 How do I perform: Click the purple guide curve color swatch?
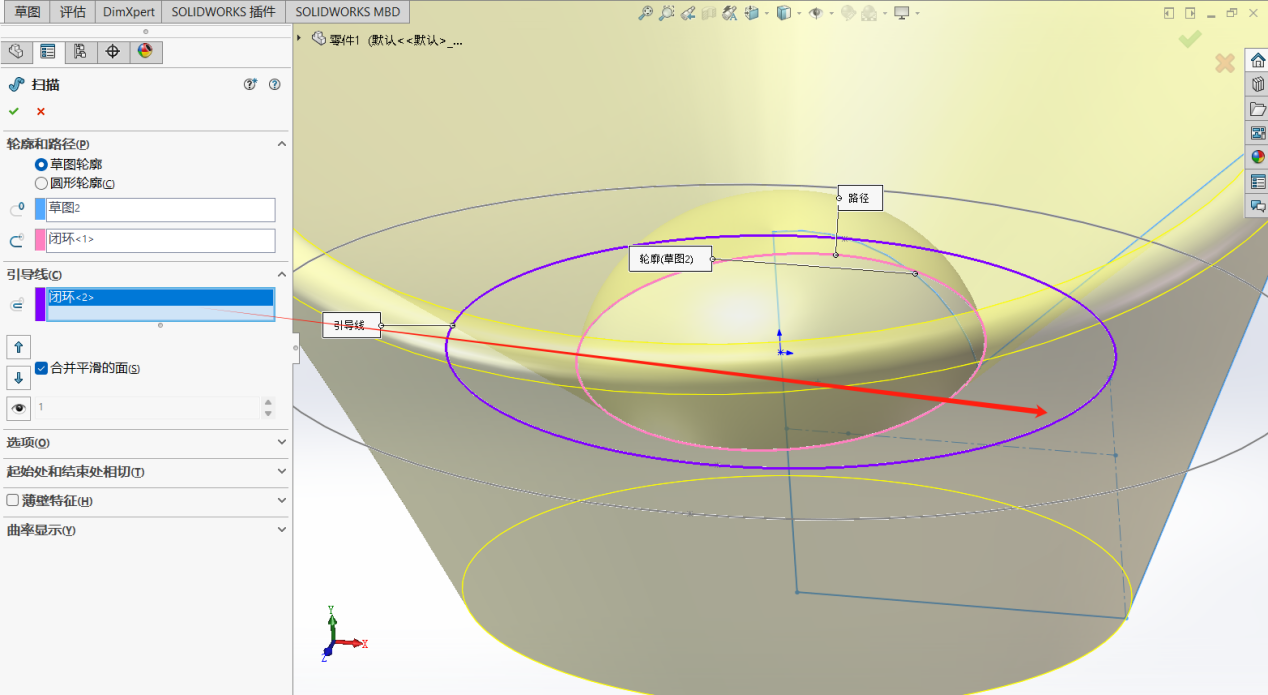click(x=40, y=304)
